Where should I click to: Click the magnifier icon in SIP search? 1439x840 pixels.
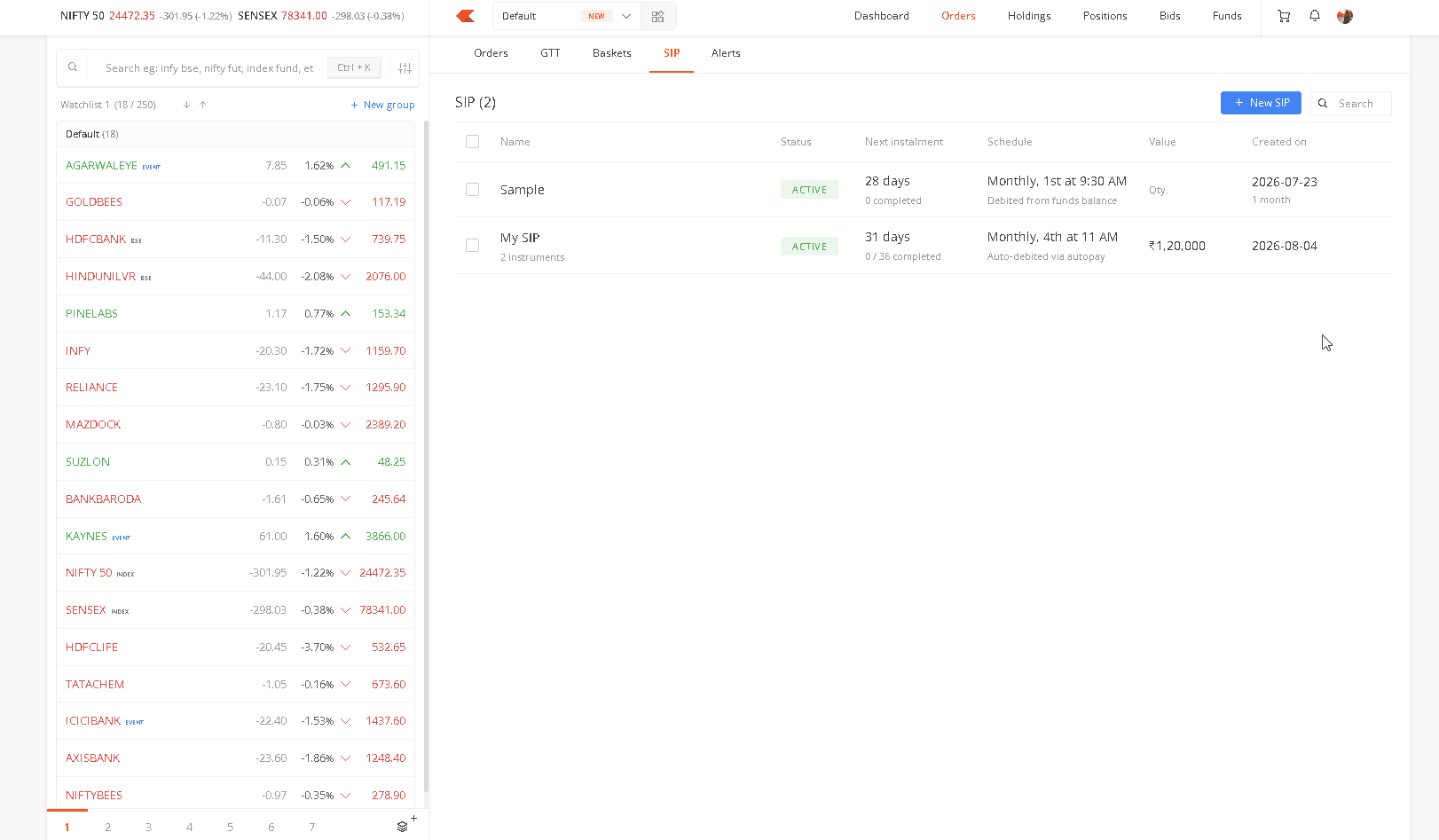click(x=1323, y=104)
